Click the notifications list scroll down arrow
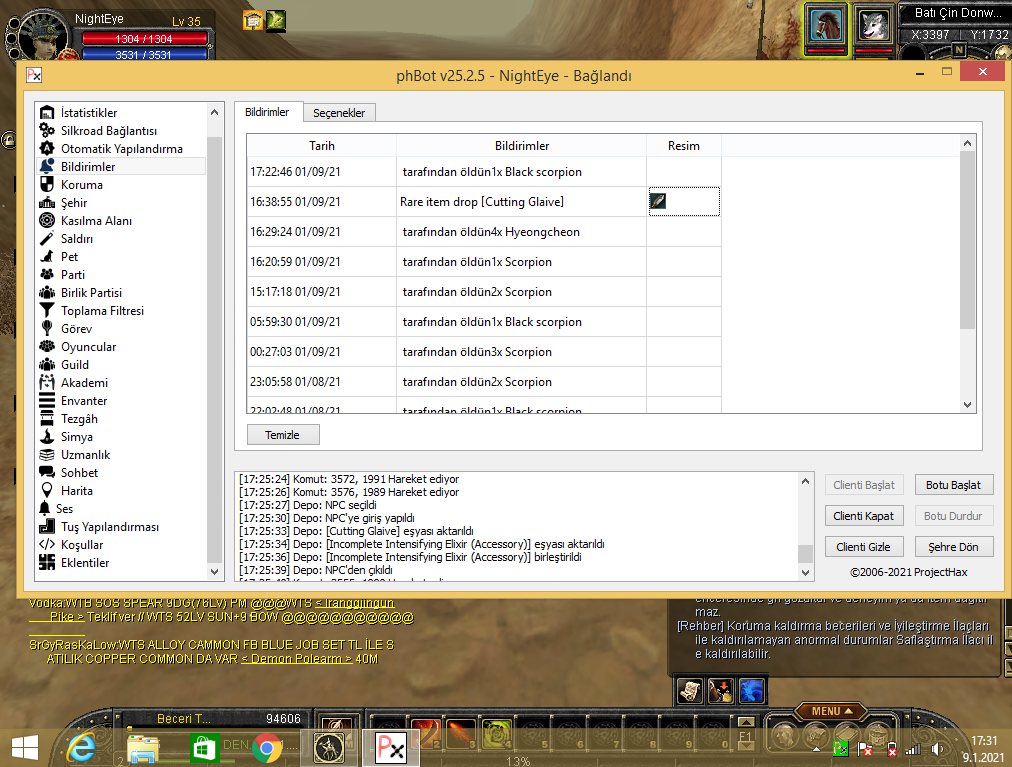 967,404
